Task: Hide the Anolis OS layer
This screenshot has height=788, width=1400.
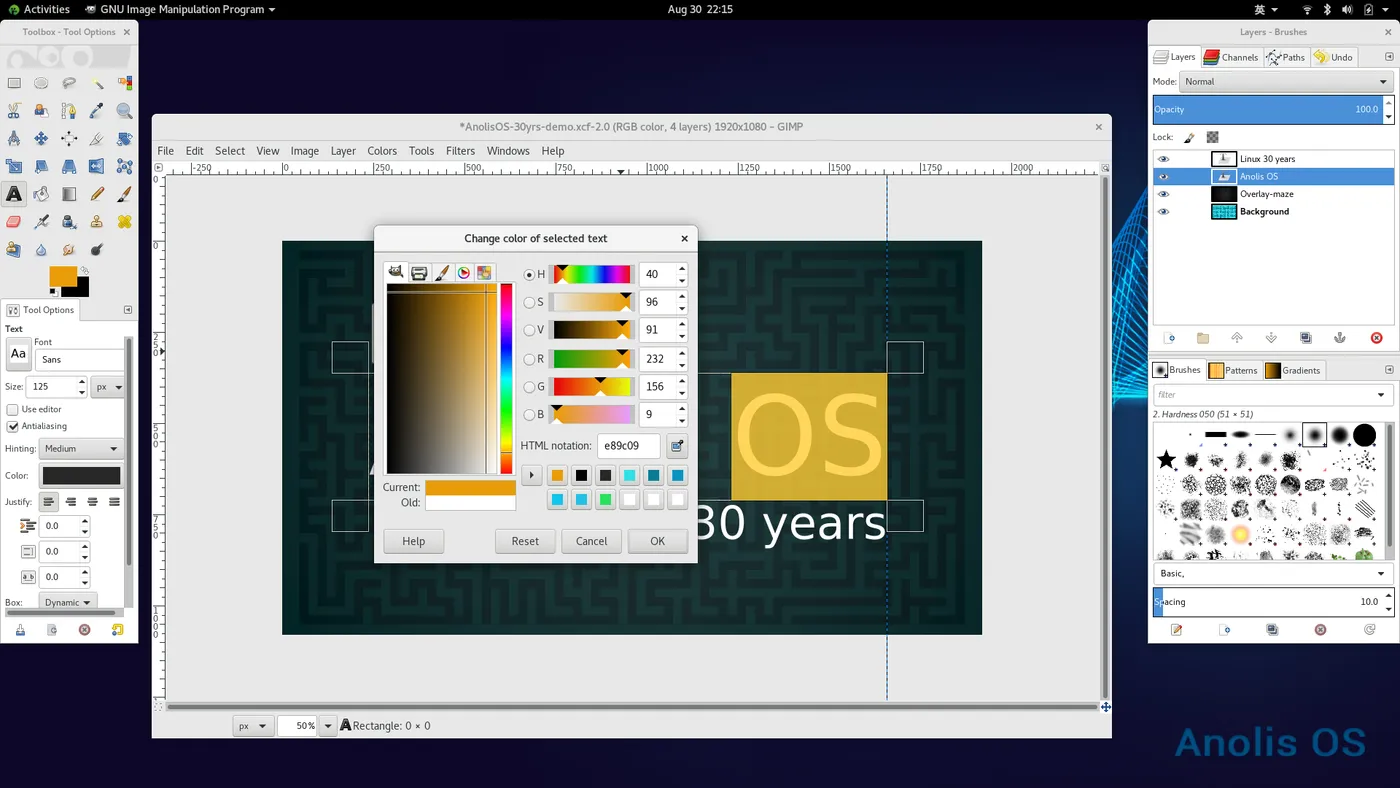Action: click(x=1163, y=177)
